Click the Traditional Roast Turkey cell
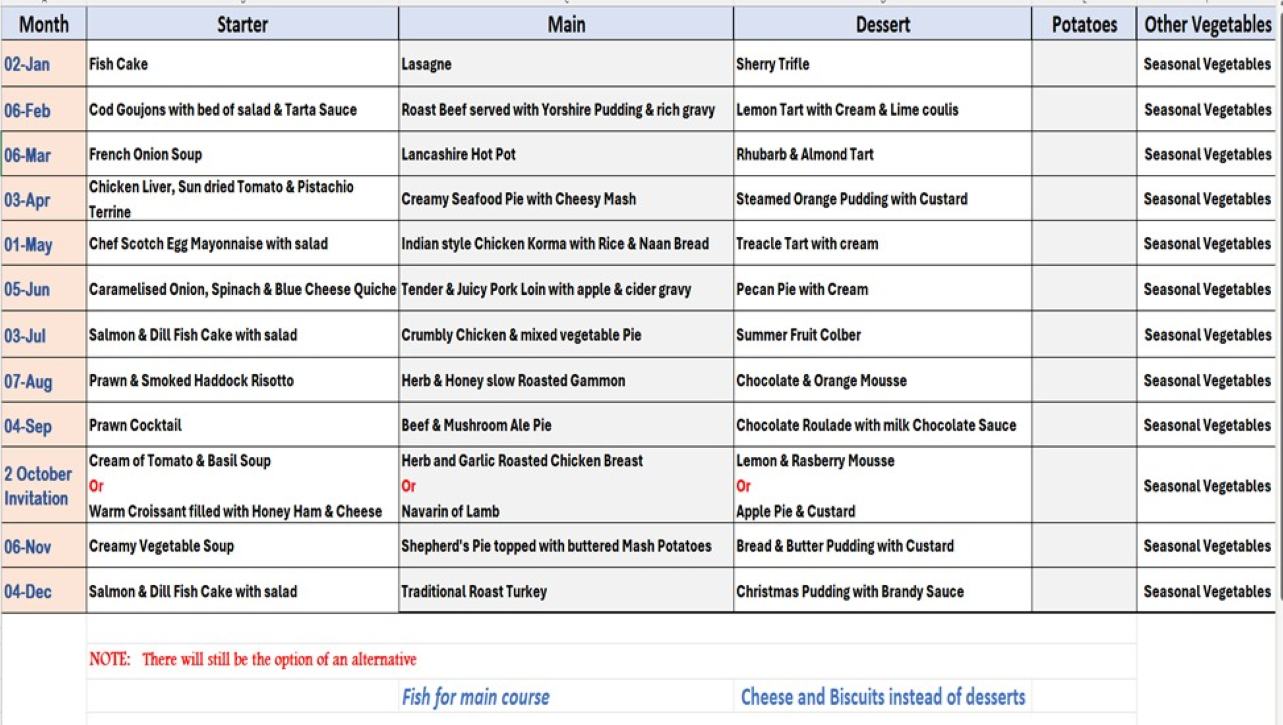This screenshot has width=1283, height=725. pyautogui.click(x=474, y=591)
